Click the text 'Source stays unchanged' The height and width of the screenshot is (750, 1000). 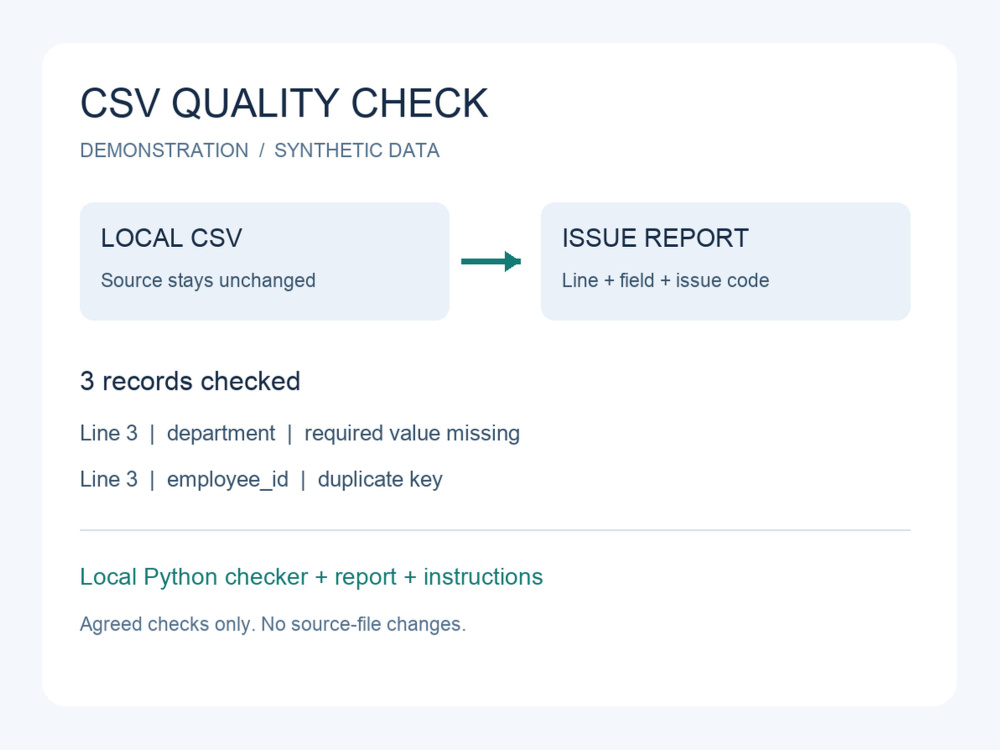pos(208,281)
